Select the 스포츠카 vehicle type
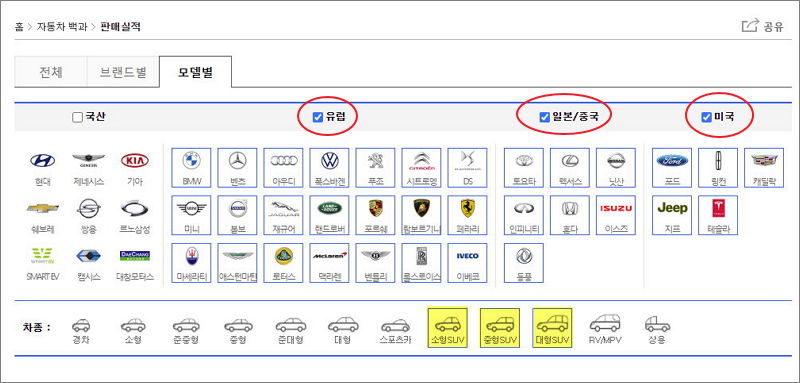Screen dimensions: 800x383 (395, 330)
